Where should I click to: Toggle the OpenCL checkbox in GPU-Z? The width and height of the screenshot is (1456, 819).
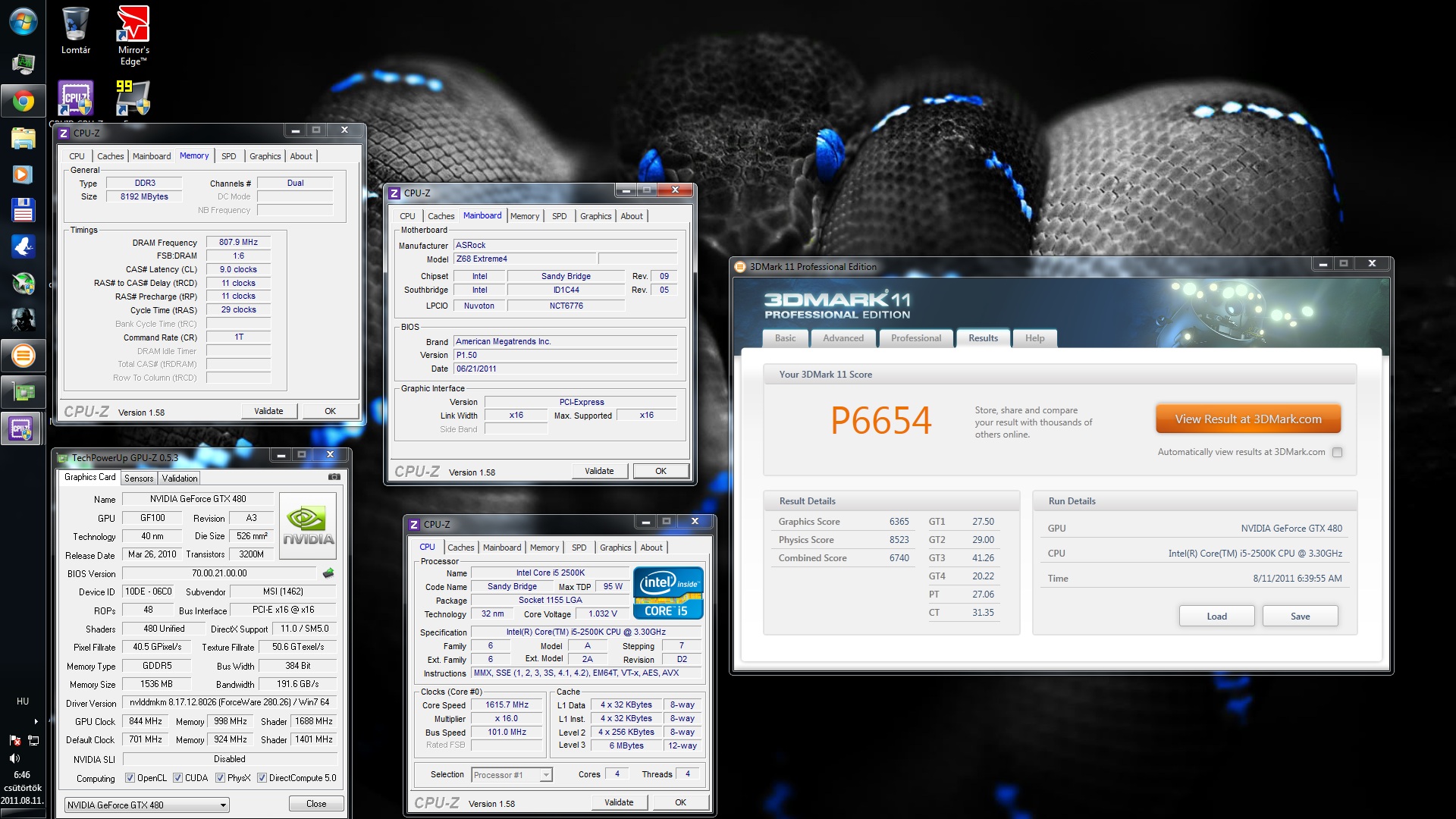pos(130,778)
